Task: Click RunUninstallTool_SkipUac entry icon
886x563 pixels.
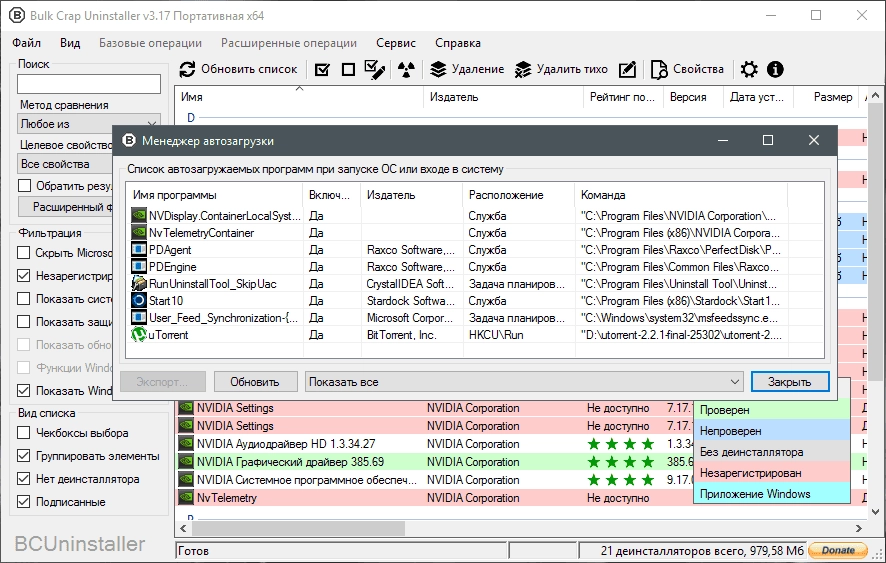Action: tap(138, 284)
